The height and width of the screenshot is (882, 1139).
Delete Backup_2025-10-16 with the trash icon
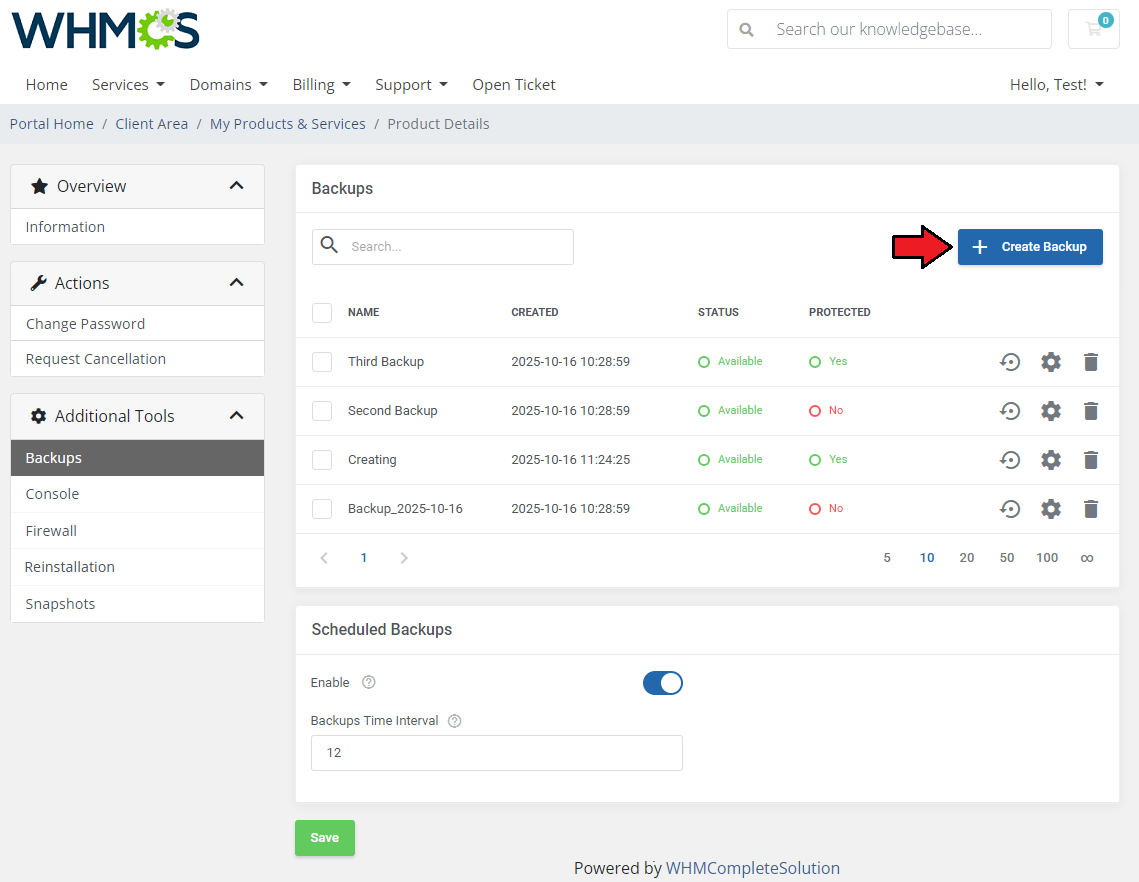1091,508
